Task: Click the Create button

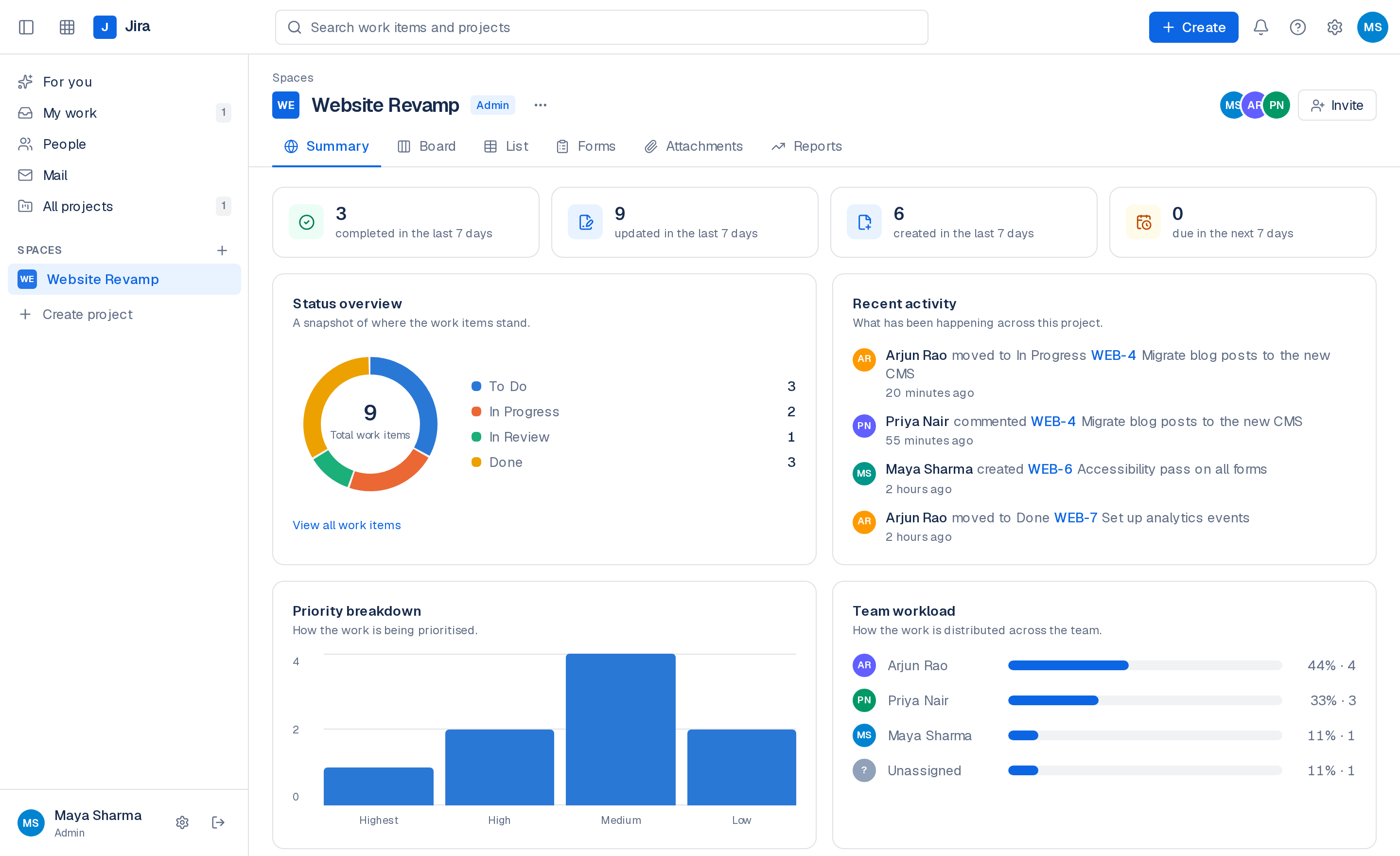Action: [1194, 27]
